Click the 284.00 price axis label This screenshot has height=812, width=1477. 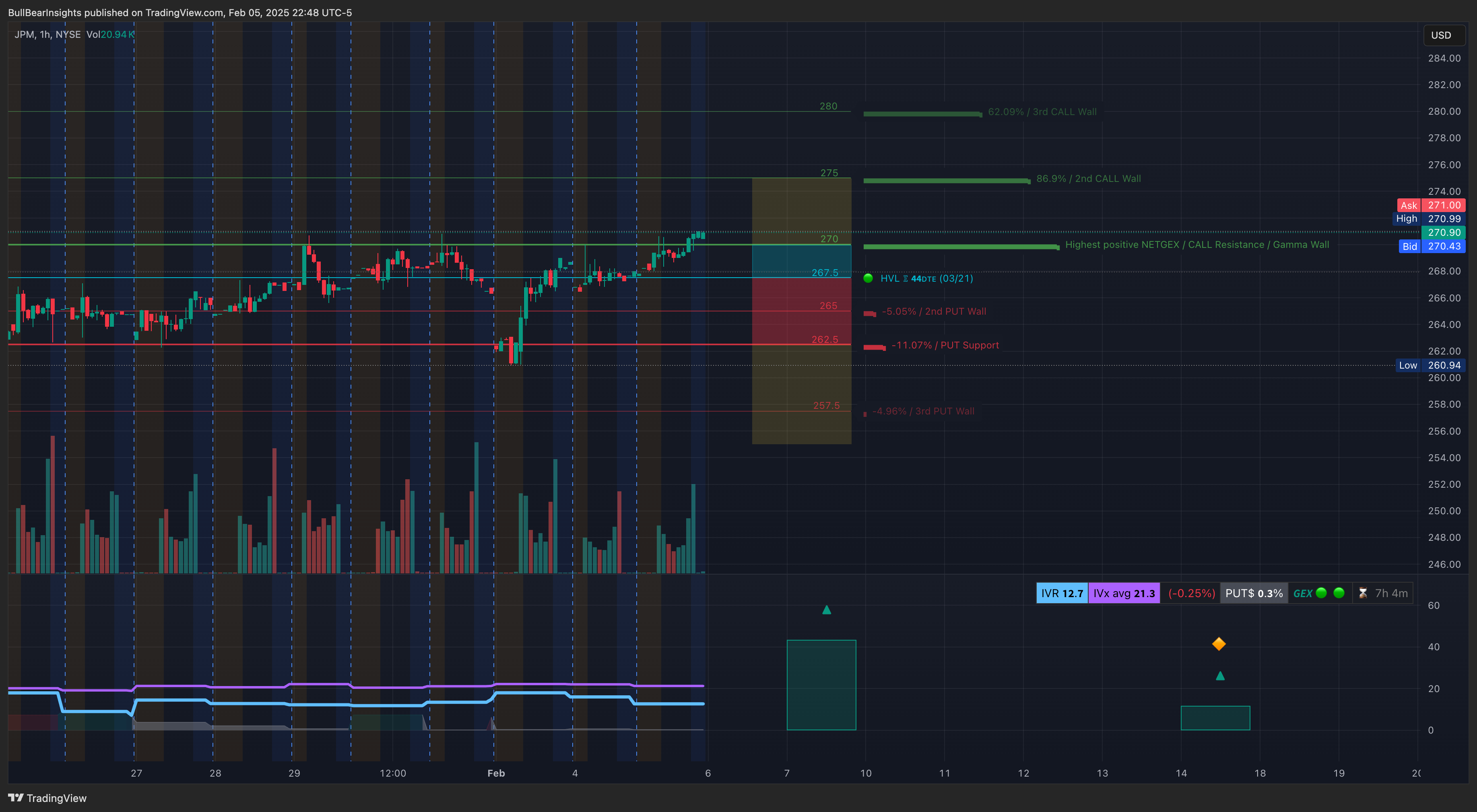[1444, 58]
